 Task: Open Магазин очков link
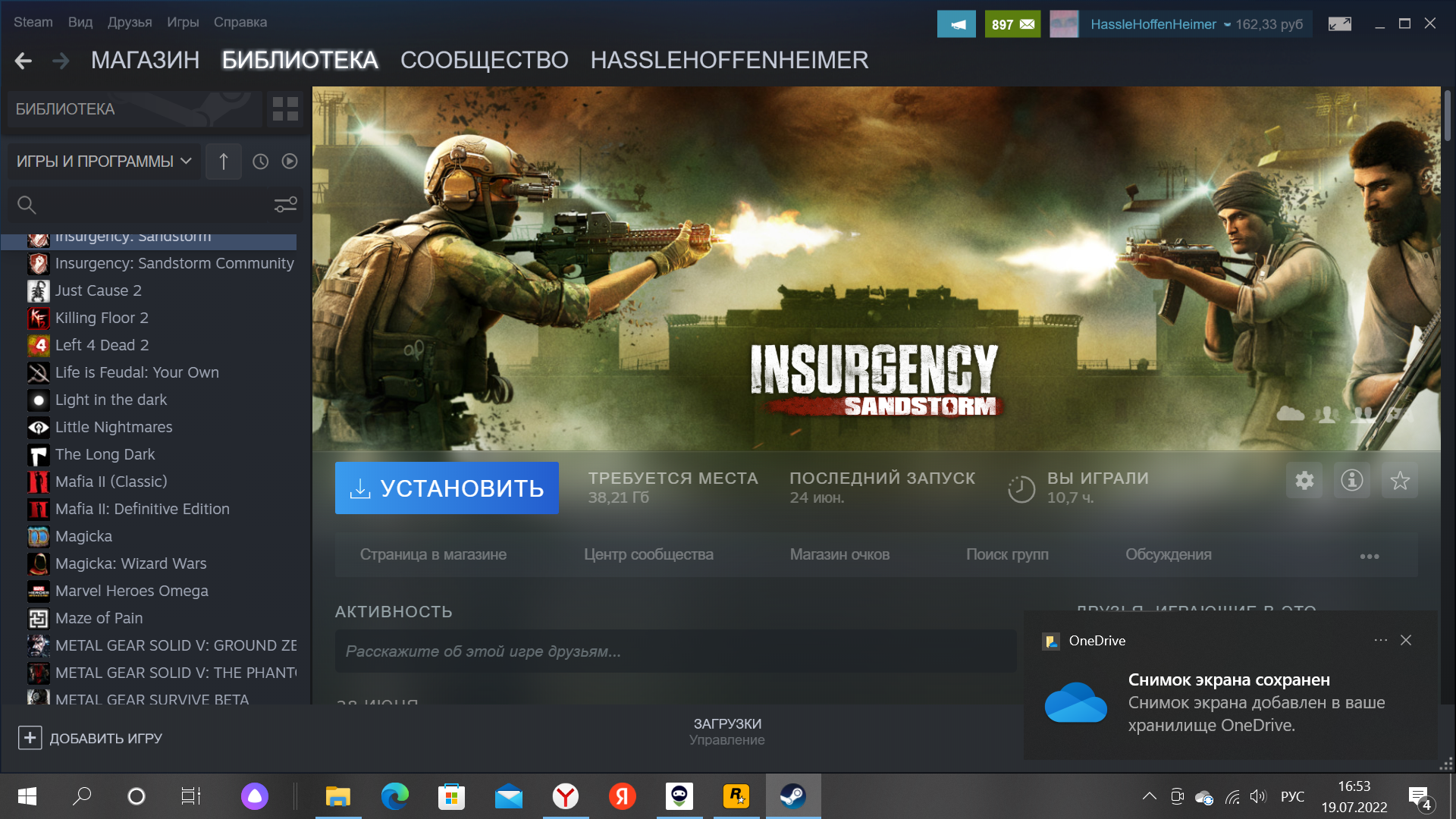click(839, 554)
